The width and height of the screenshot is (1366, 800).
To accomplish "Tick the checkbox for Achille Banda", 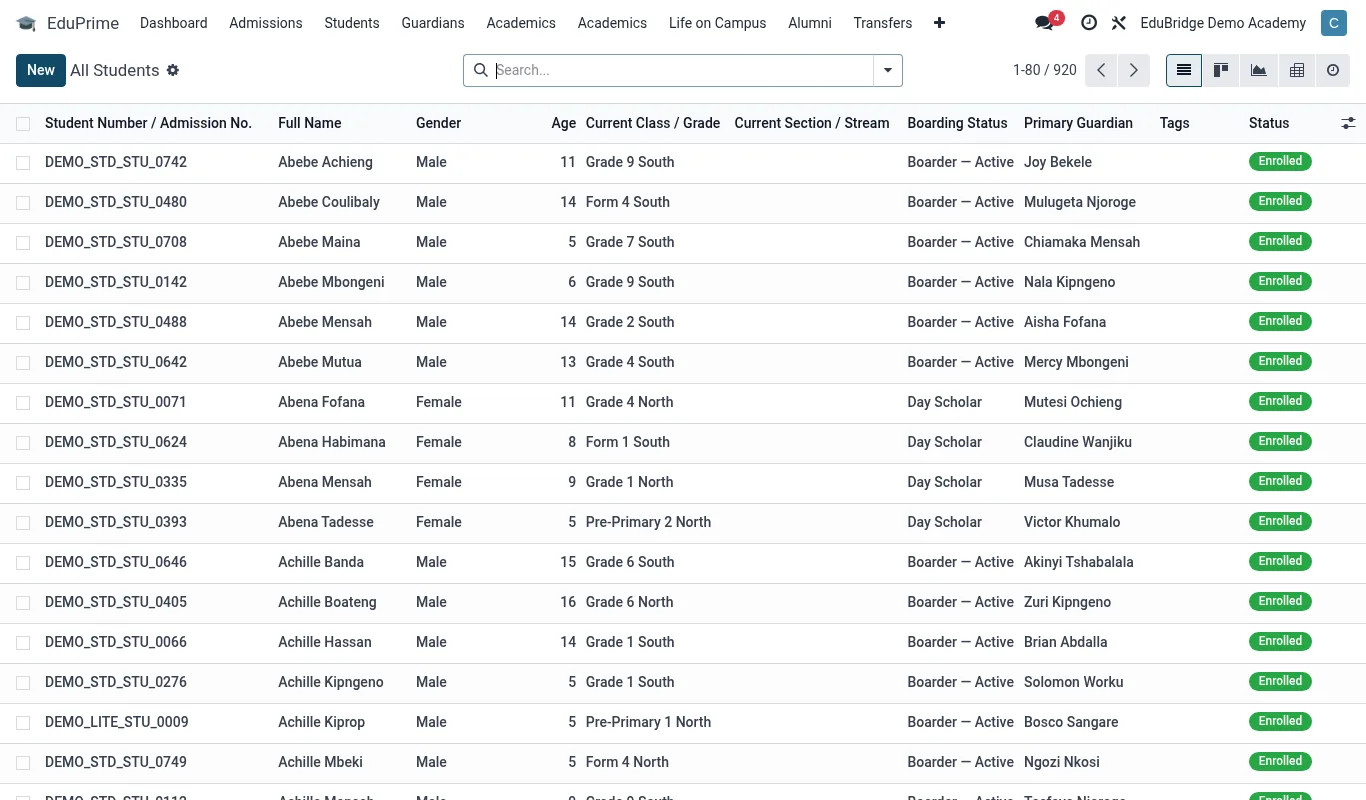I will (23, 563).
